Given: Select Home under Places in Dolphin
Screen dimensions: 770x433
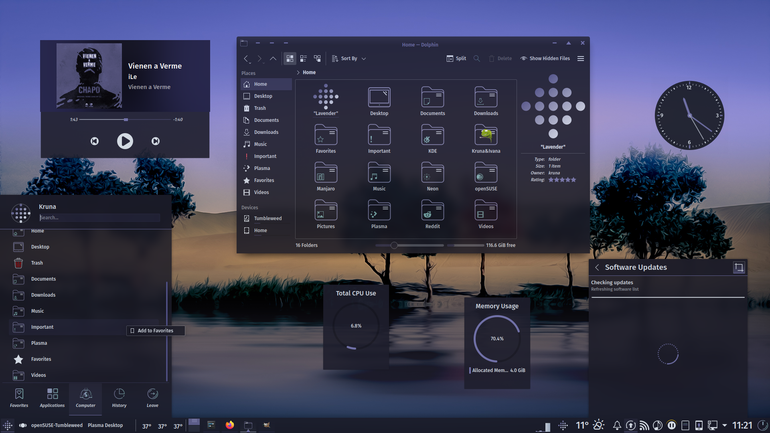Looking at the screenshot, I should (x=266, y=84).
